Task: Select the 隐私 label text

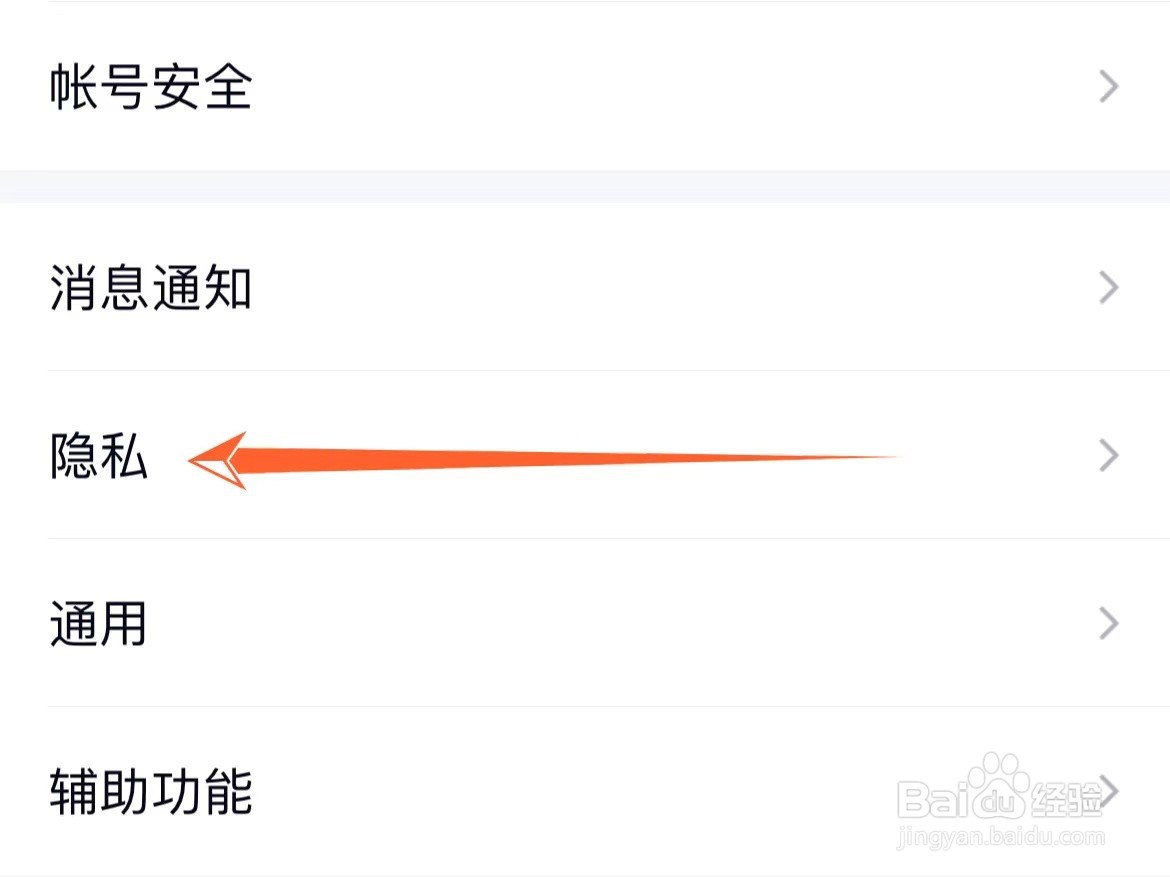Action: click(98, 455)
